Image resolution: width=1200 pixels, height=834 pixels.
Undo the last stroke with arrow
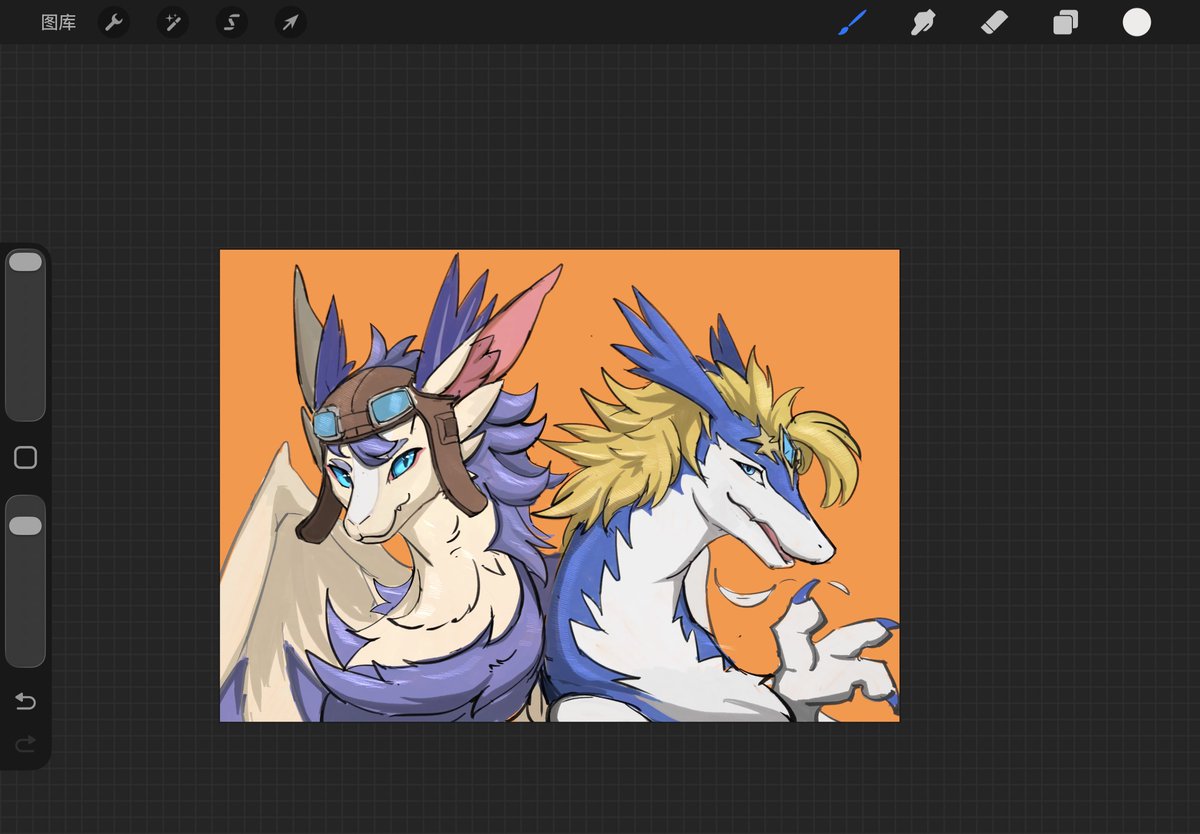(x=25, y=702)
